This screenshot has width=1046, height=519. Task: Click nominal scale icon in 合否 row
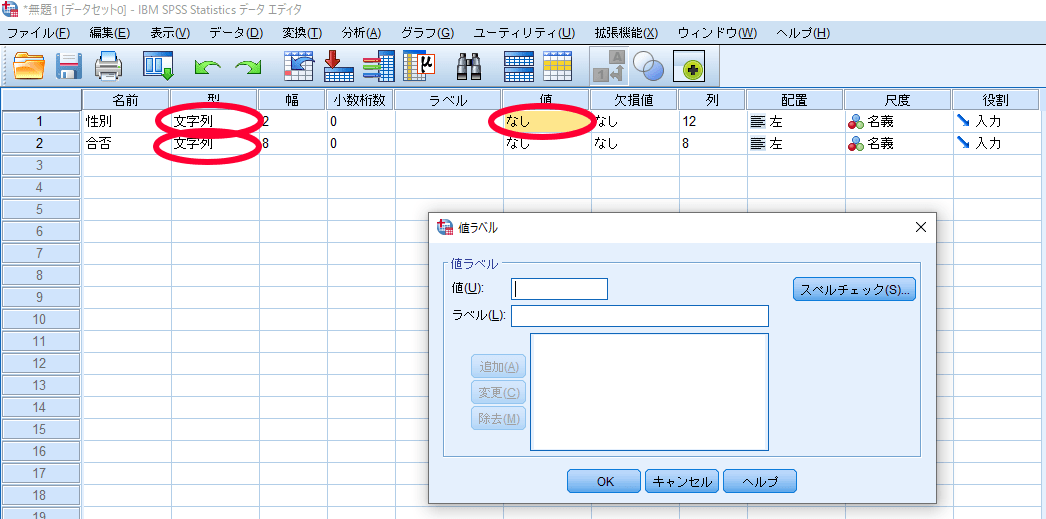click(x=856, y=143)
